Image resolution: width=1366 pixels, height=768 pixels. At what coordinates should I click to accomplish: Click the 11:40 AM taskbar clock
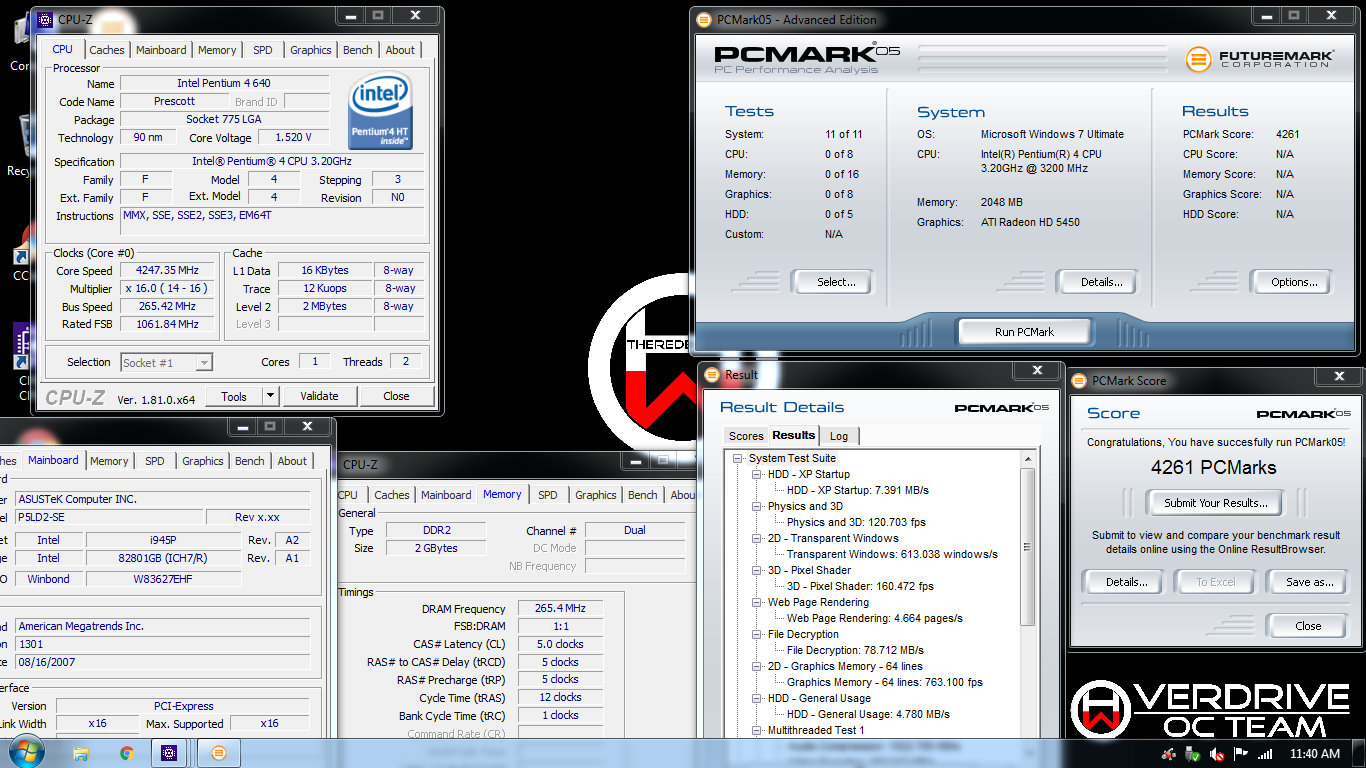[1315, 754]
